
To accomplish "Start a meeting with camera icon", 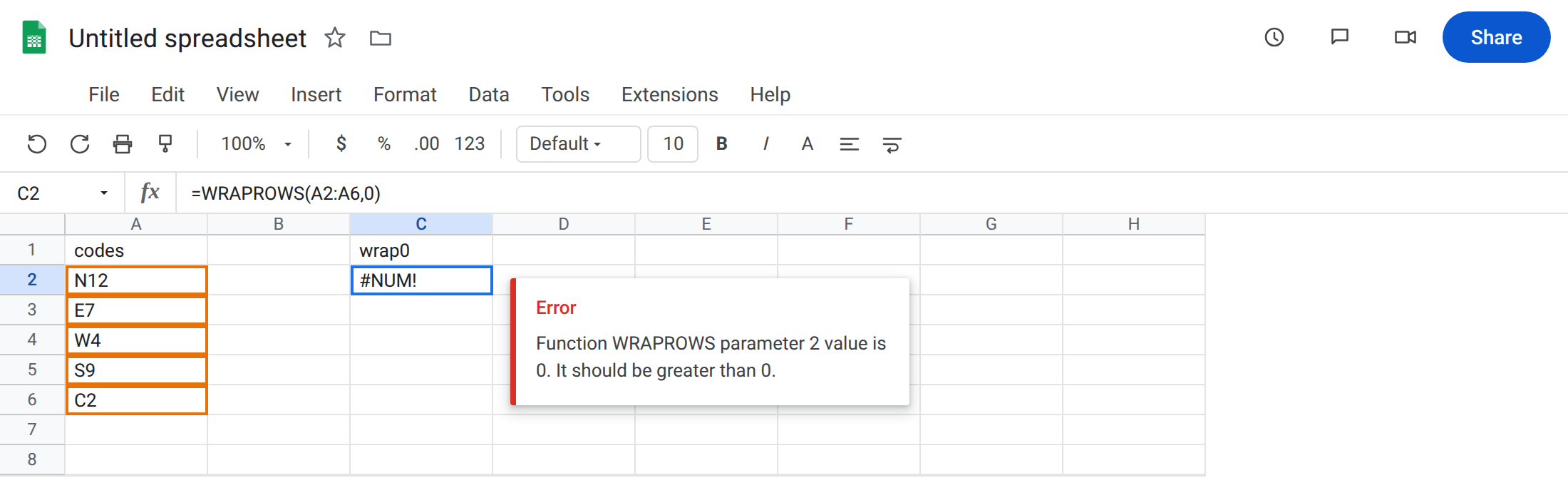I will coord(1405,37).
